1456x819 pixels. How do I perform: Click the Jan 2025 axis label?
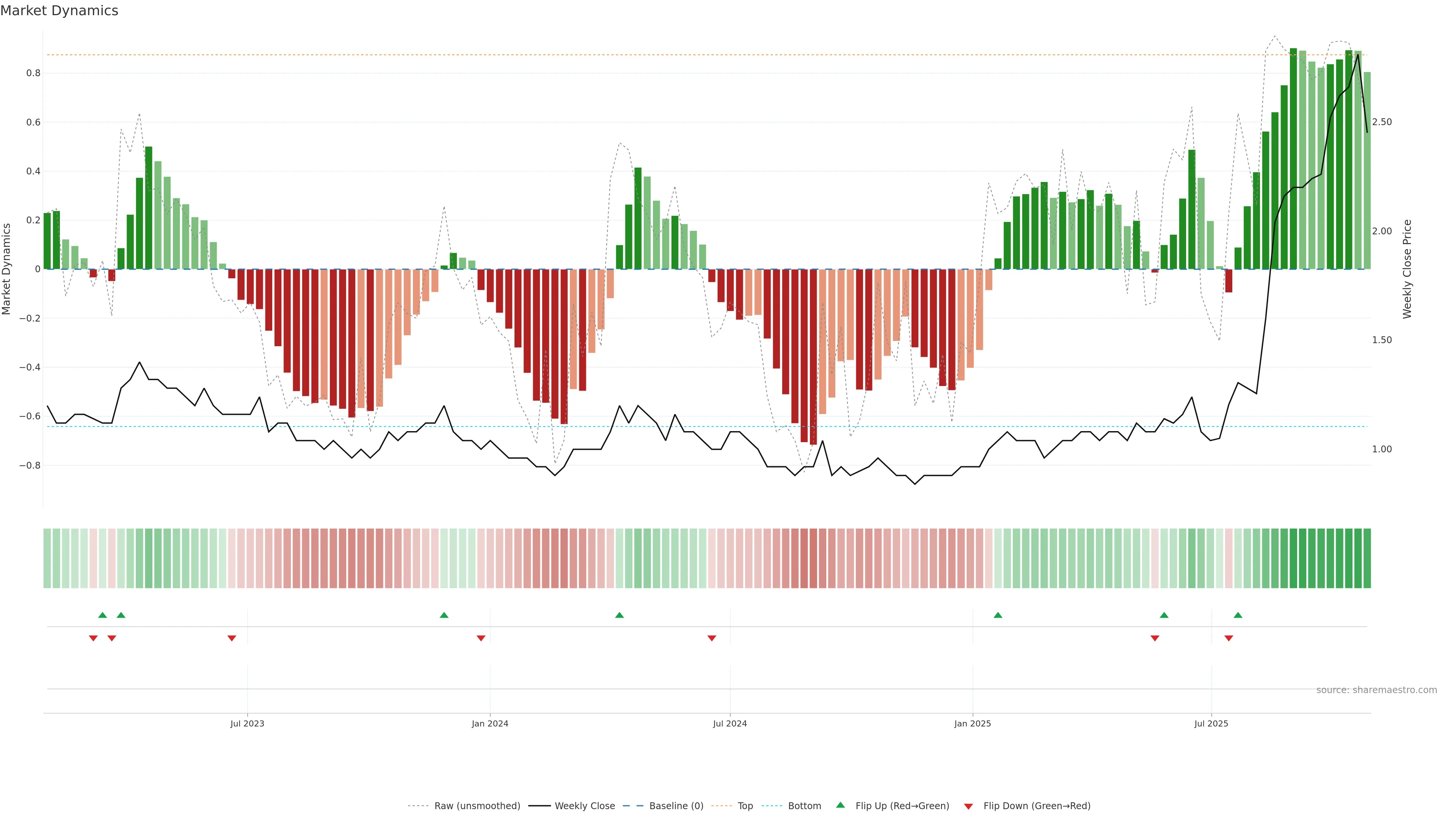tap(972, 723)
